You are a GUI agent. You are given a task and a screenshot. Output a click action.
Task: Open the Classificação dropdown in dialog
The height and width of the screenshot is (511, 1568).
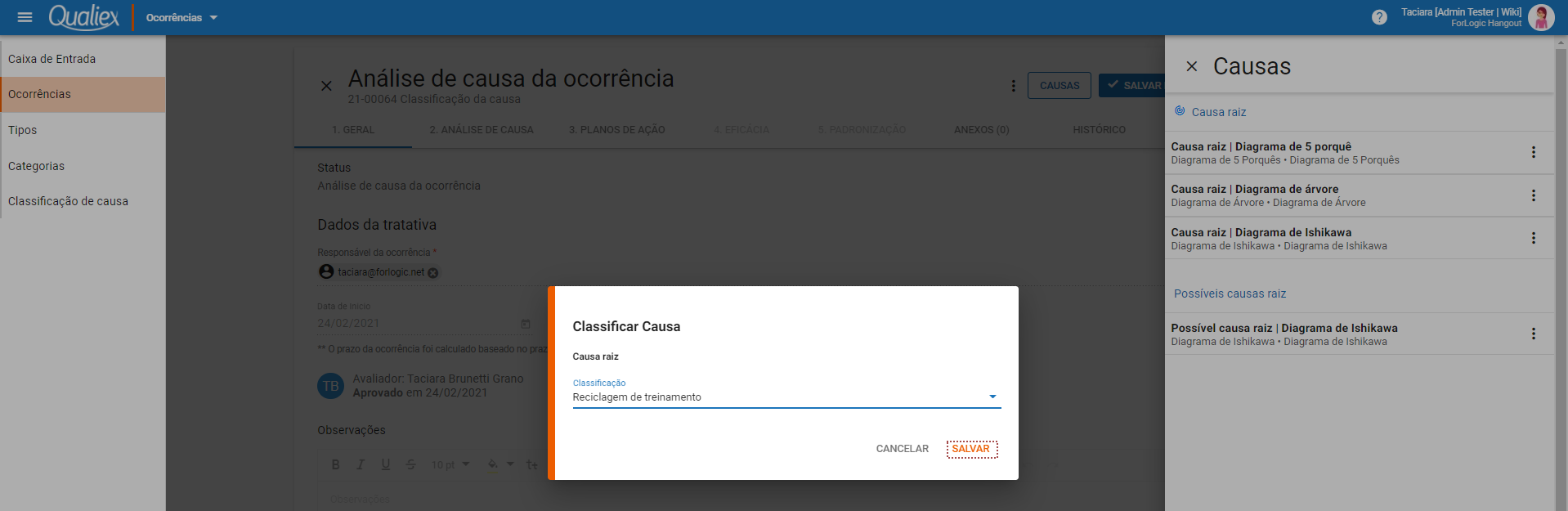point(786,397)
